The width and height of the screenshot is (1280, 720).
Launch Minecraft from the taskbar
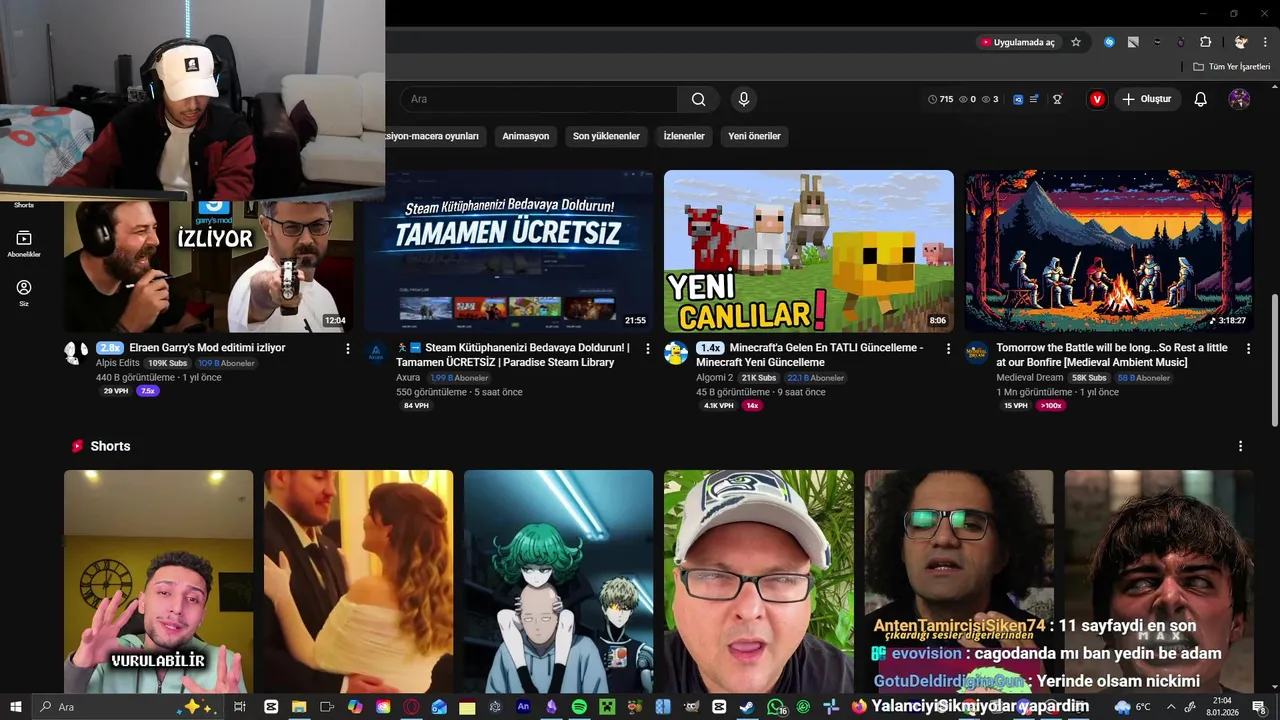607,707
